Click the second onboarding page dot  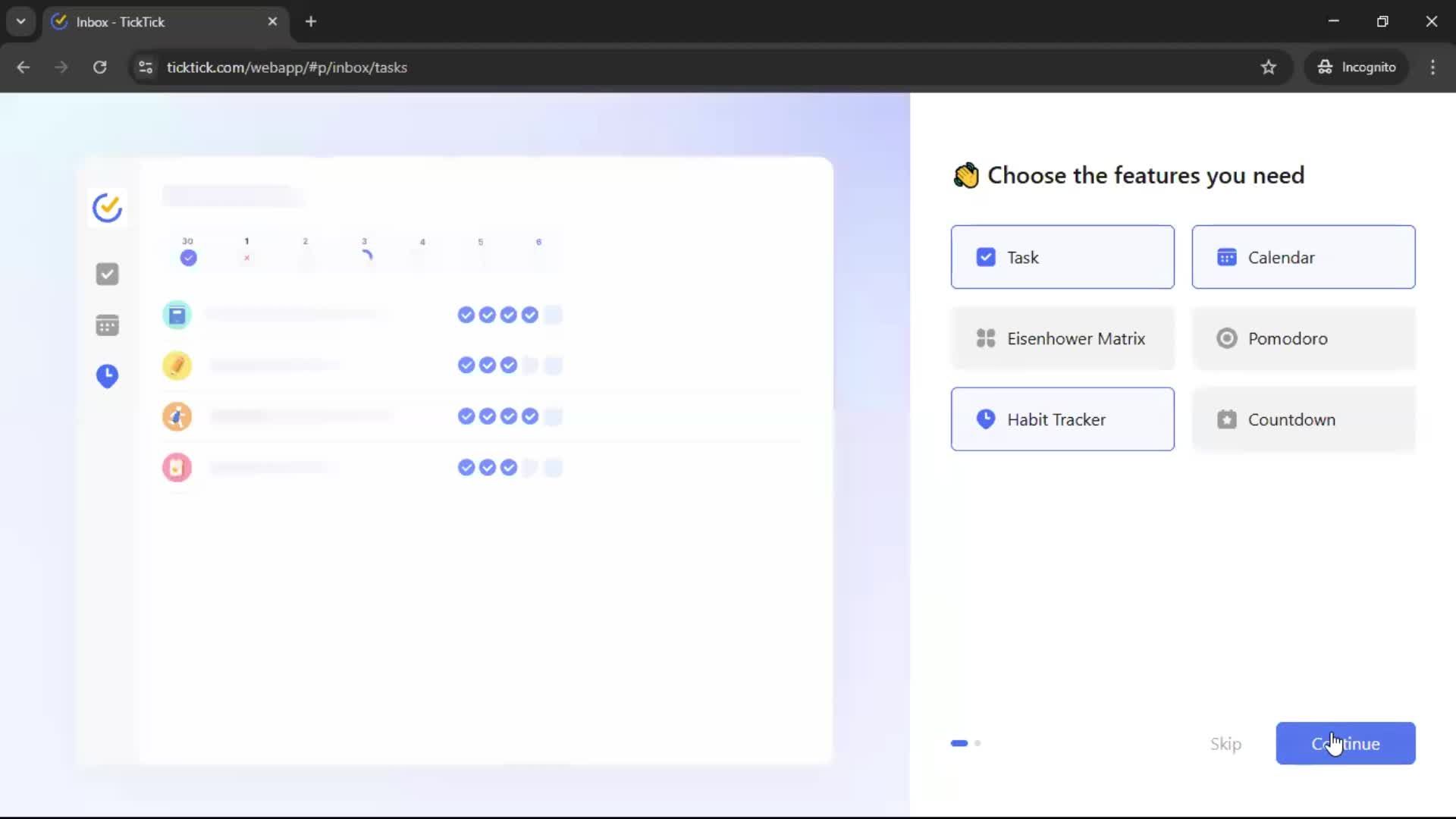(x=977, y=743)
